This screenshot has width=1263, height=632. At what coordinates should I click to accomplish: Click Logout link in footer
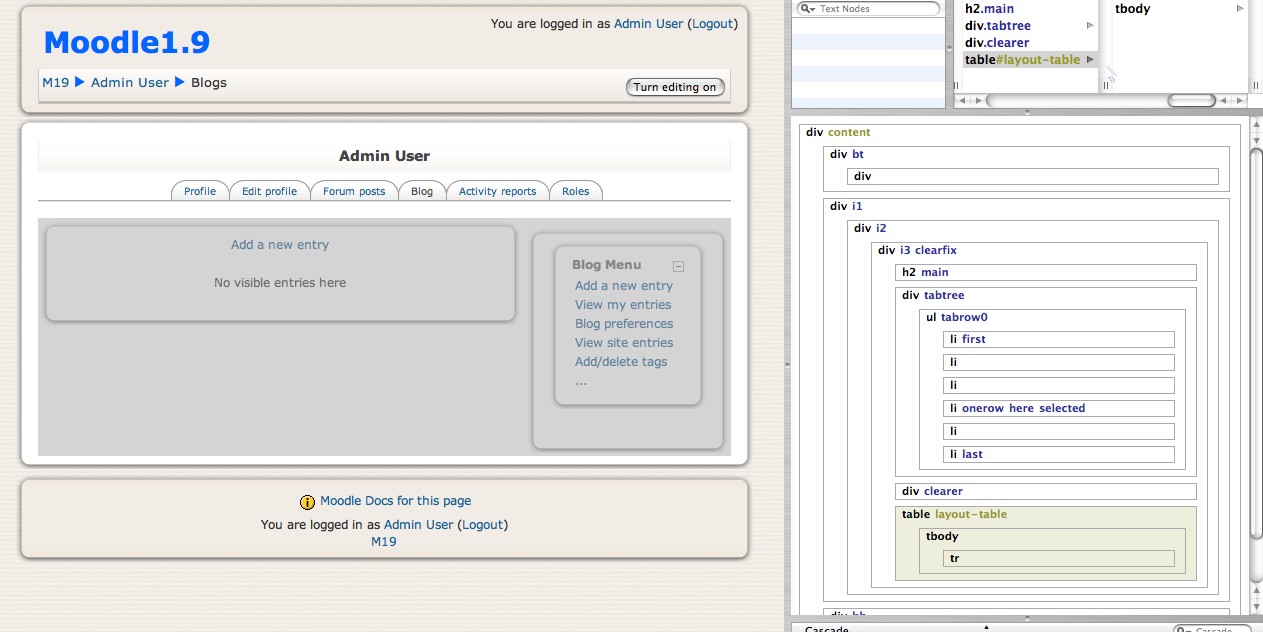[483, 524]
